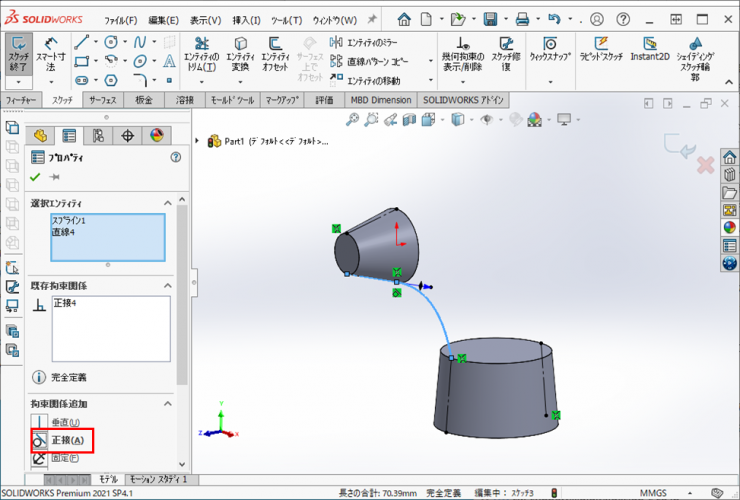Toggle the Rapid Sketch (ラピッドスケッチ) mode
The height and width of the screenshot is (500, 740).
tap(602, 50)
